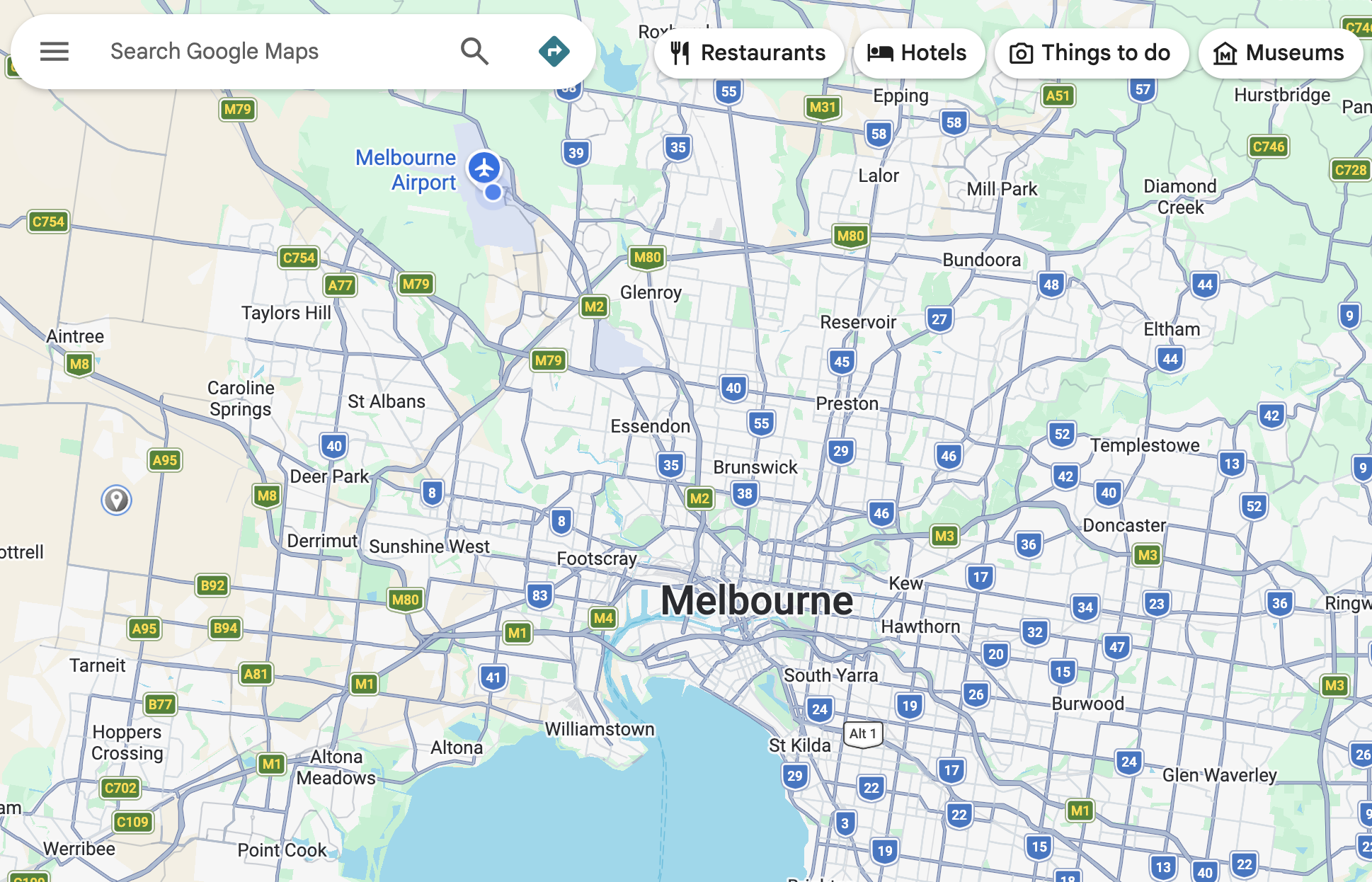Select the route 39 shield

point(576,153)
